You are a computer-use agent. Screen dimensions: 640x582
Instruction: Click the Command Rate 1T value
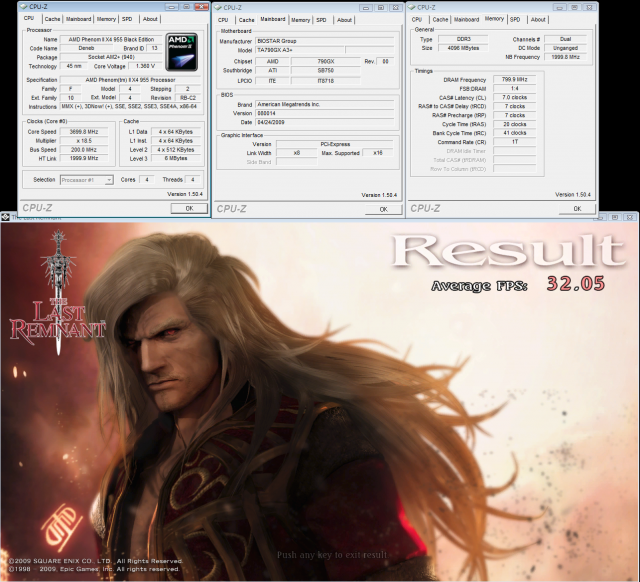[x=515, y=142]
